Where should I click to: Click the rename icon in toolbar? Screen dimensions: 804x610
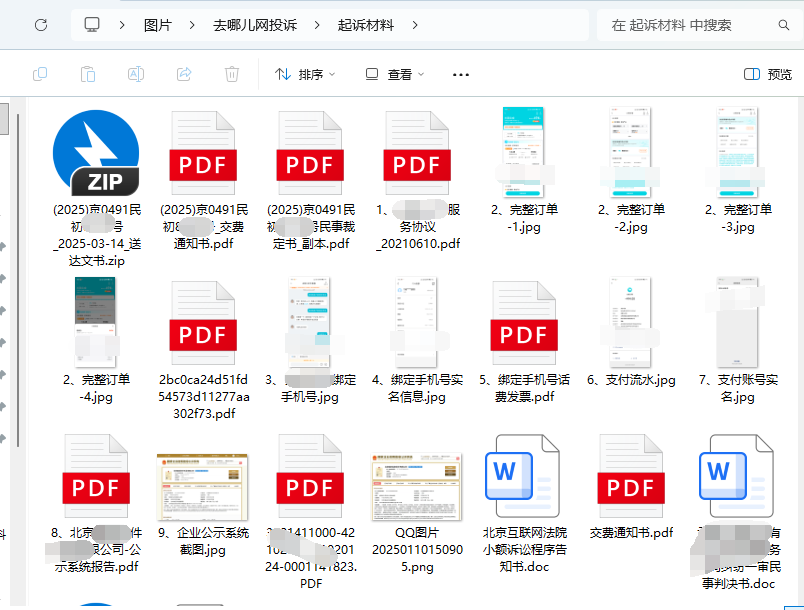click(136, 74)
